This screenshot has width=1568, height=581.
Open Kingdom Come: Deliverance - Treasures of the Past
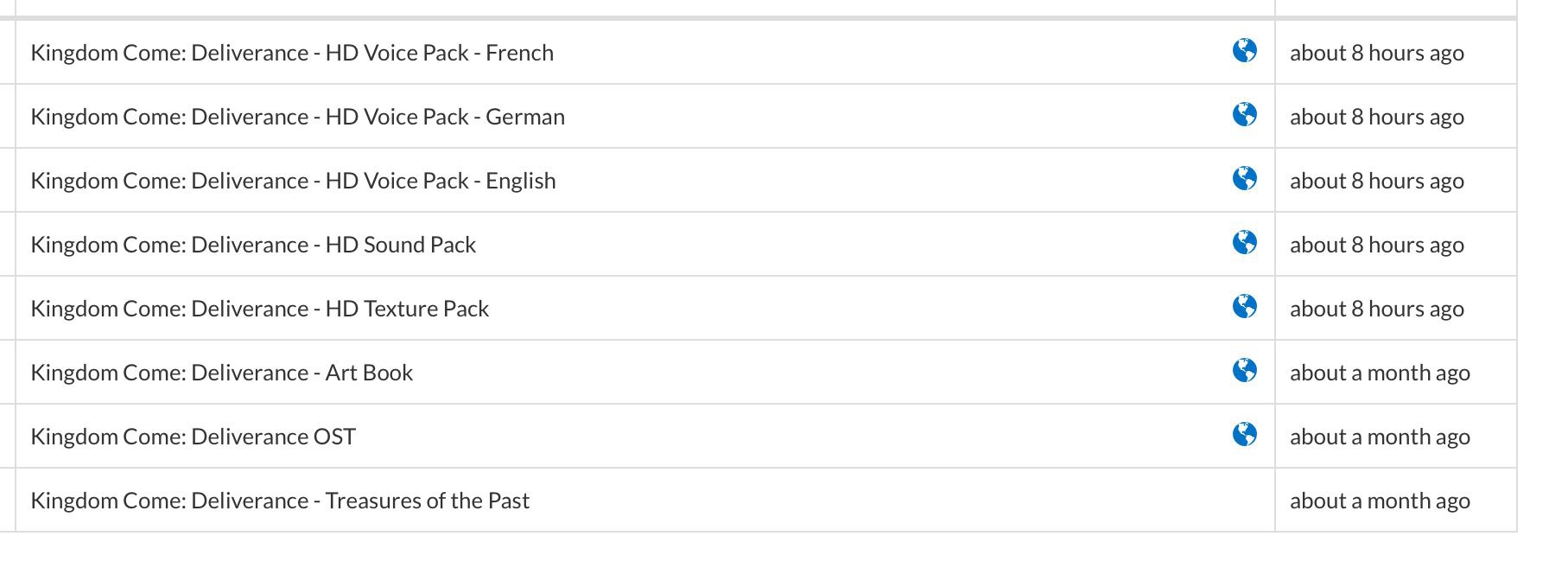[x=280, y=501]
